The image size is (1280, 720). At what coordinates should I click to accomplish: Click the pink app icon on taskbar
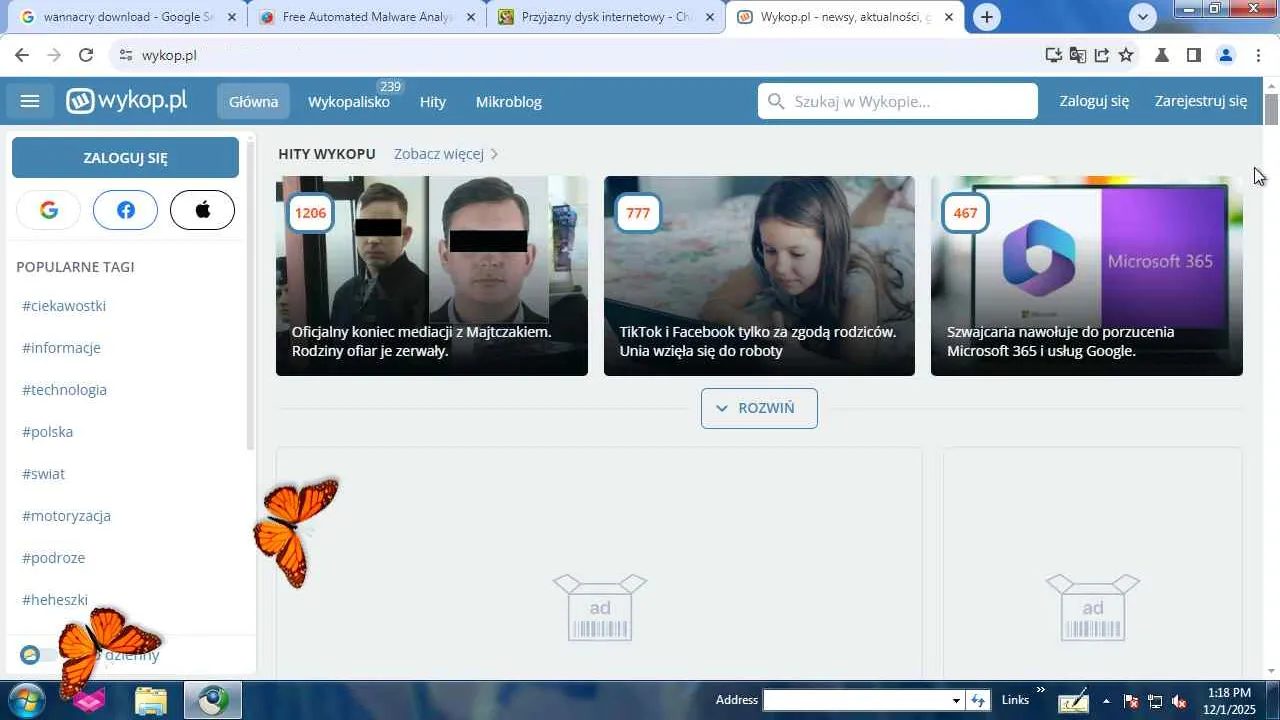[x=90, y=701]
